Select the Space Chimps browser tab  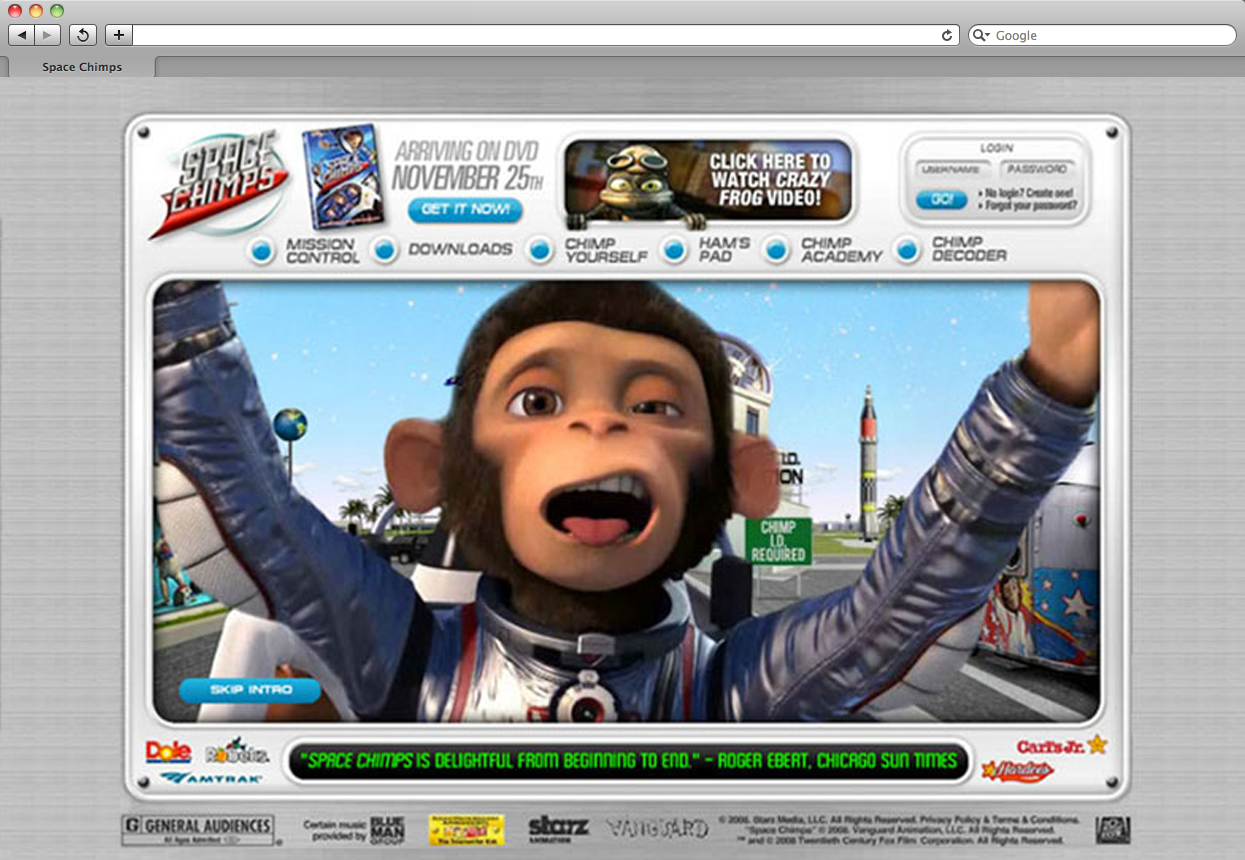pyautogui.click(x=82, y=67)
